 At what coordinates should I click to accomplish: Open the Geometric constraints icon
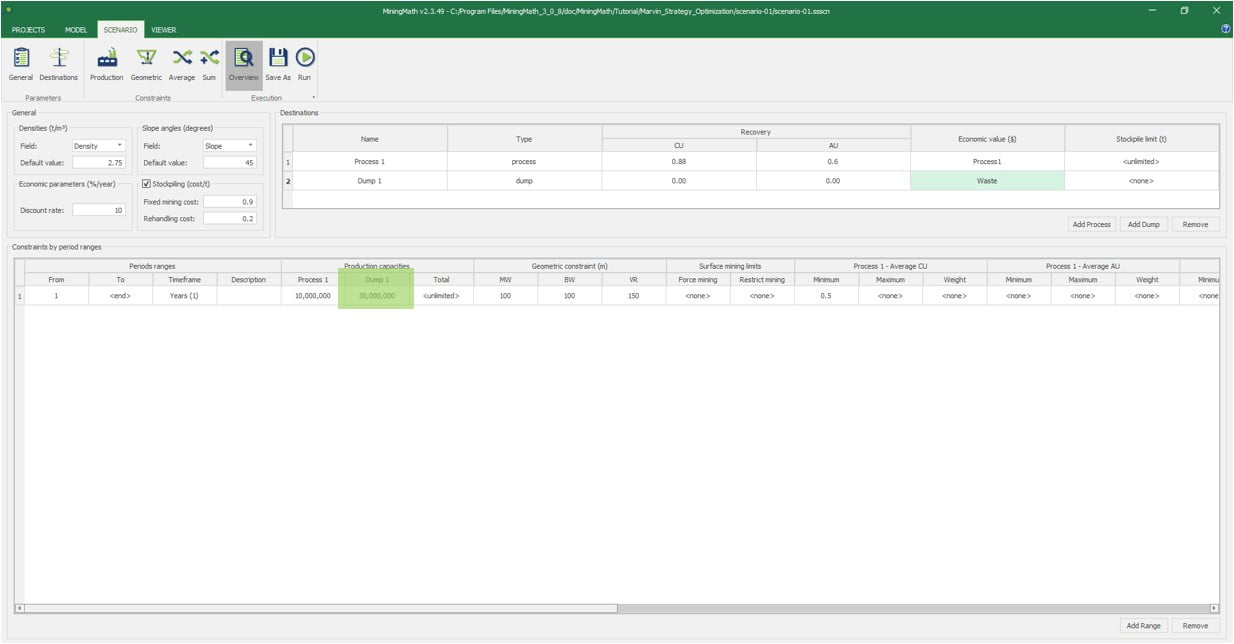(x=146, y=58)
